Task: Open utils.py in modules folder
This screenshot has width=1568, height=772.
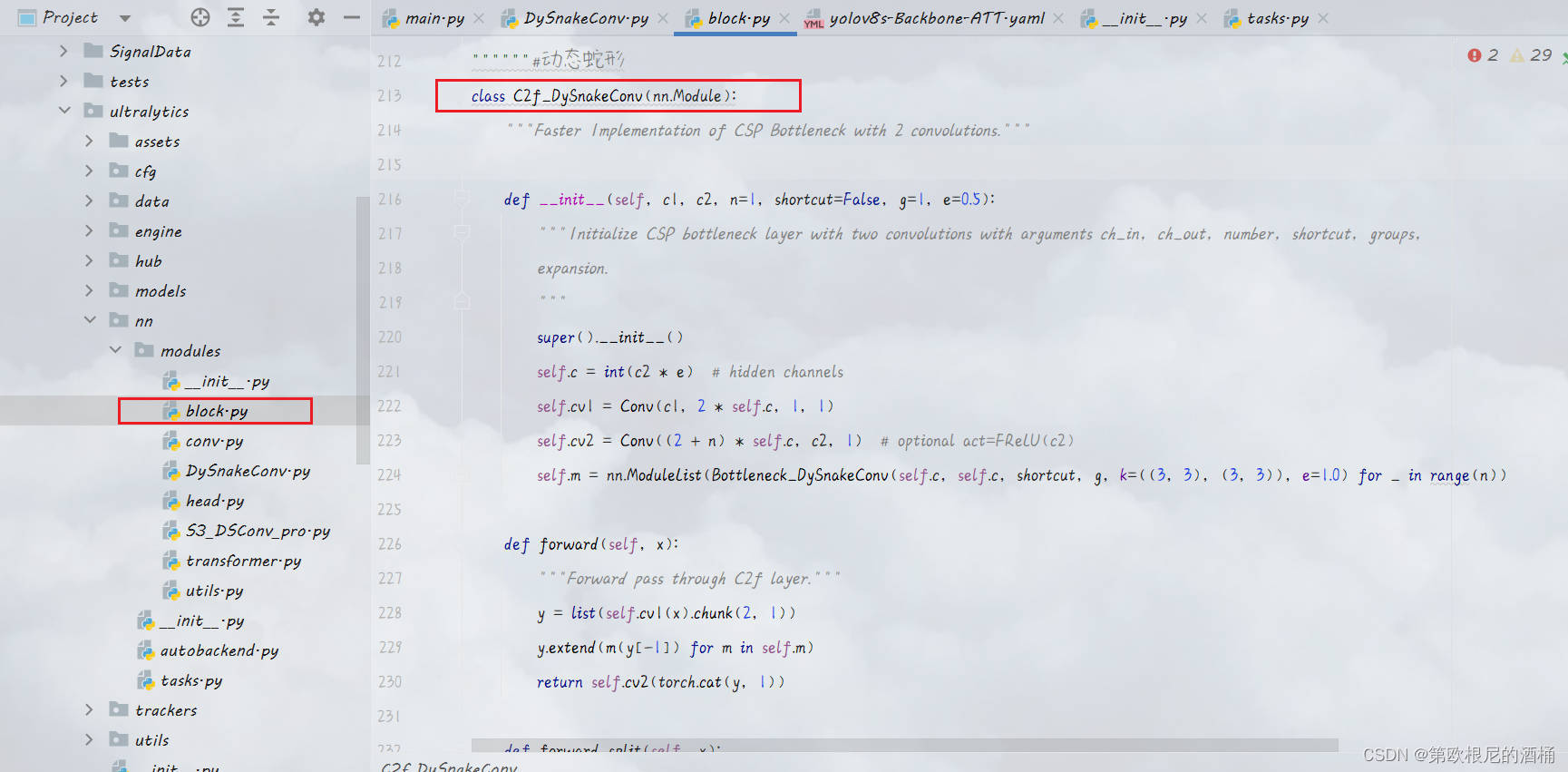Action: pyautogui.click(x=214, y=591)
